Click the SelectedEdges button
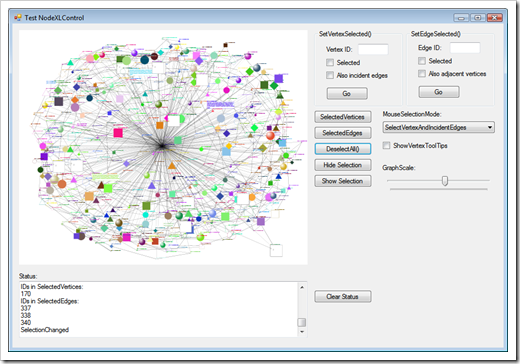Image resolution: width=520 pixels, height=364 pixels. click(343, 133)
